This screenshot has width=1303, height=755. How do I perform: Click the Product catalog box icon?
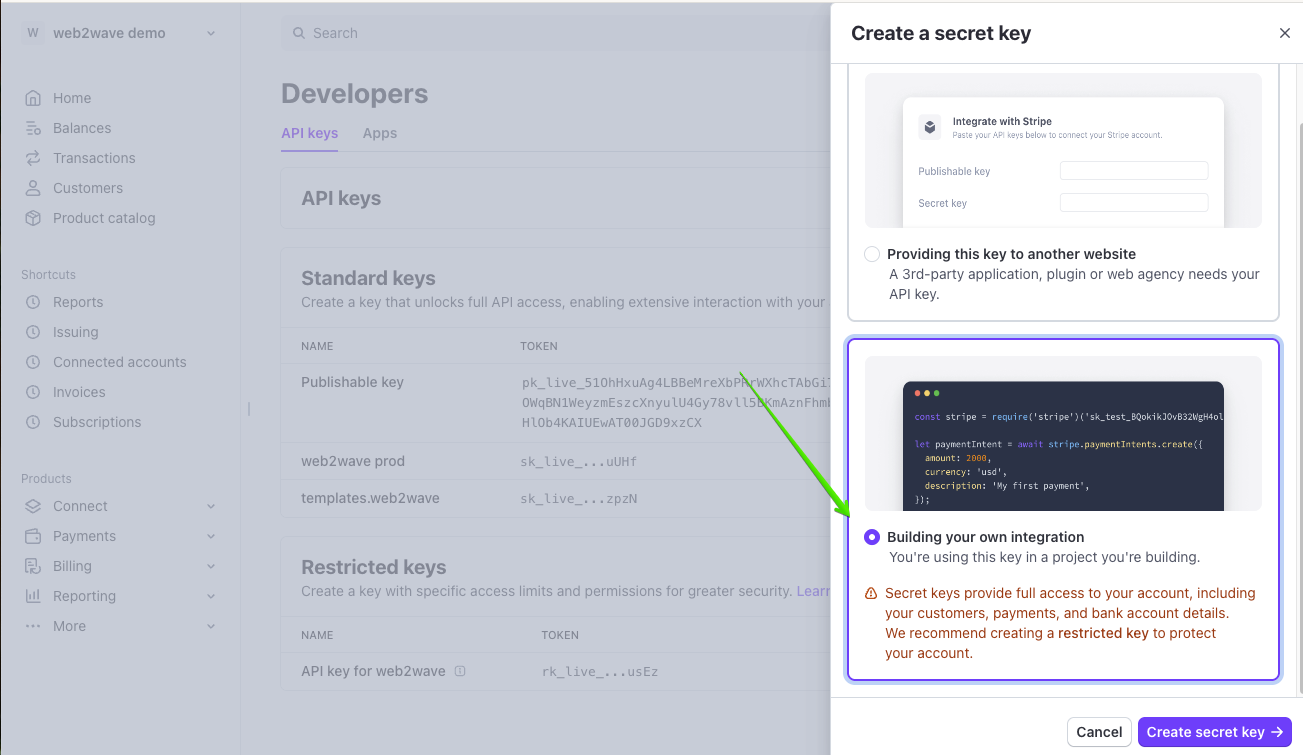pyautogui.click(x=33, y=218)
